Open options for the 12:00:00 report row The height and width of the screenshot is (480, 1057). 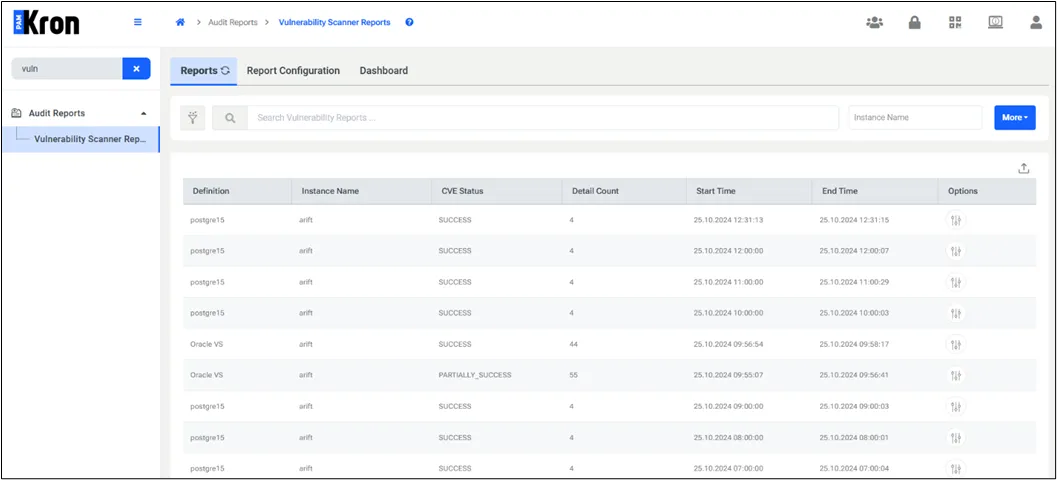tap(955, 251)
